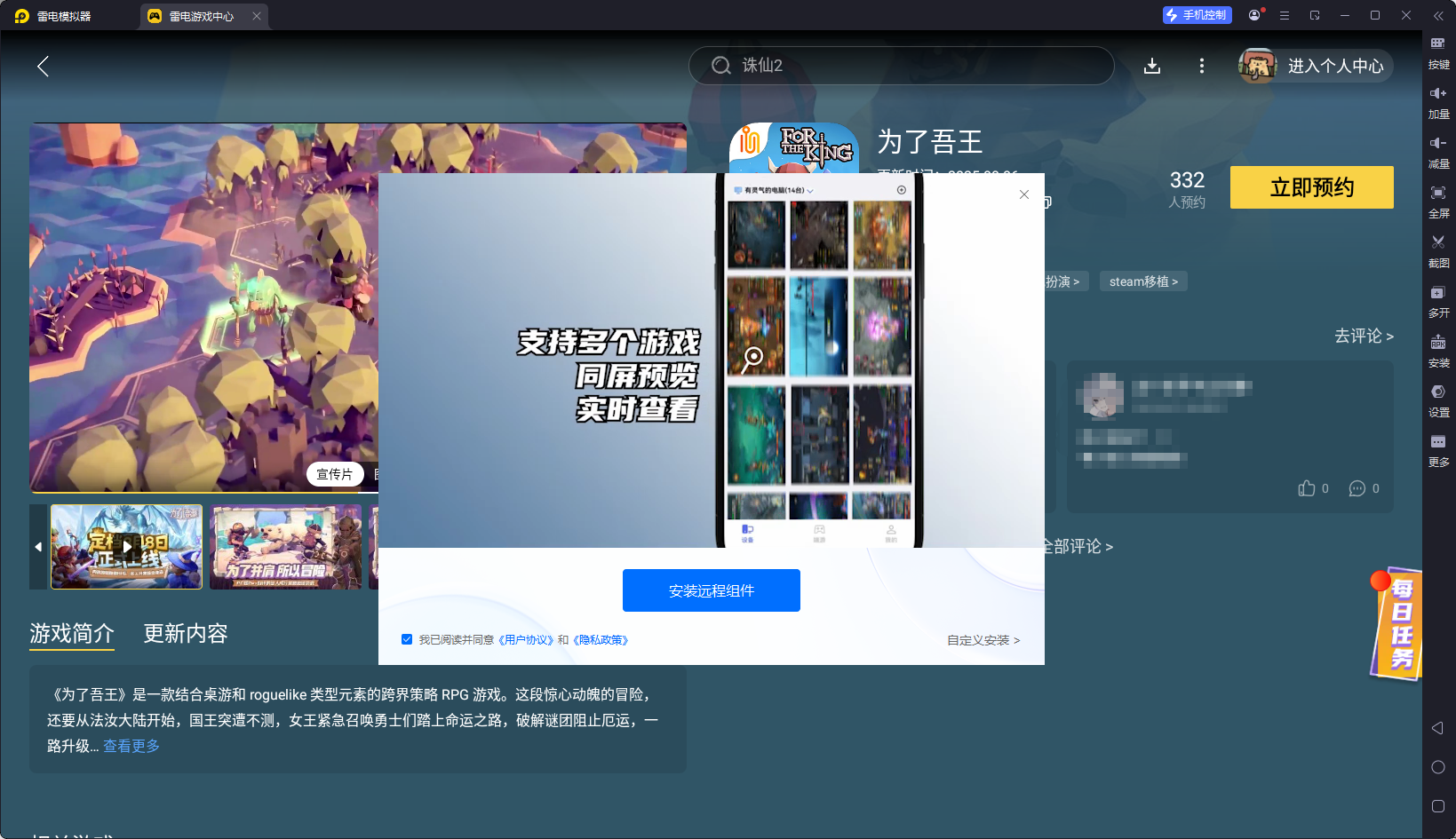Switch to the 更新内容 tab
Screen dimensions: 1456x839
pyautogui.click(x=186, y=633)
